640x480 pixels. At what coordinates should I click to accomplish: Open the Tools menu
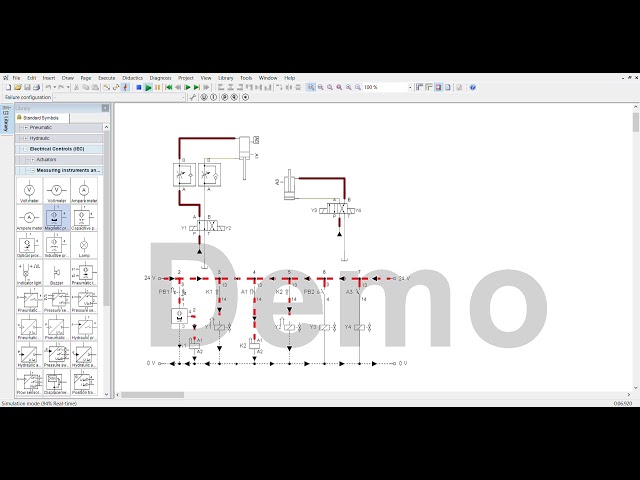click(x=246, y=78)
